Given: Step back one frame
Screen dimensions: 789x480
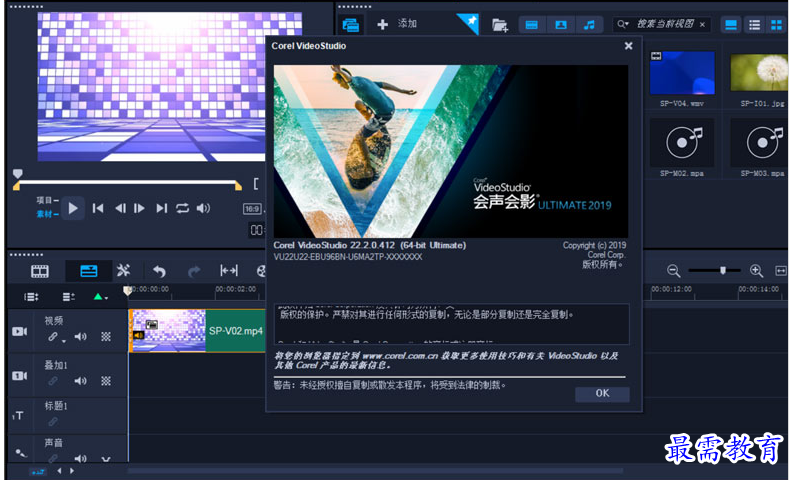Looking at the screenshot, I should [120, 208].
